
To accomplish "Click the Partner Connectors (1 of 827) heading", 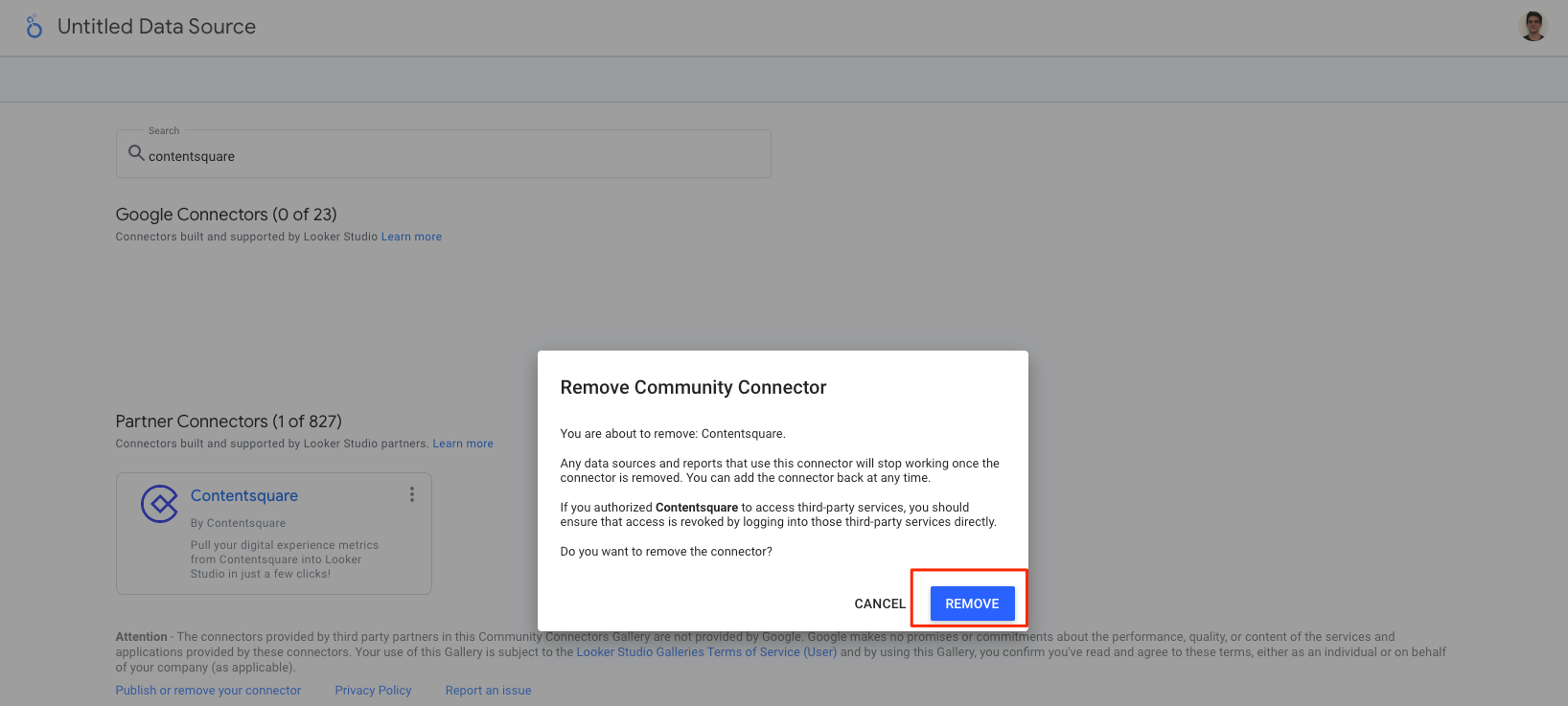I will point(228,421).
